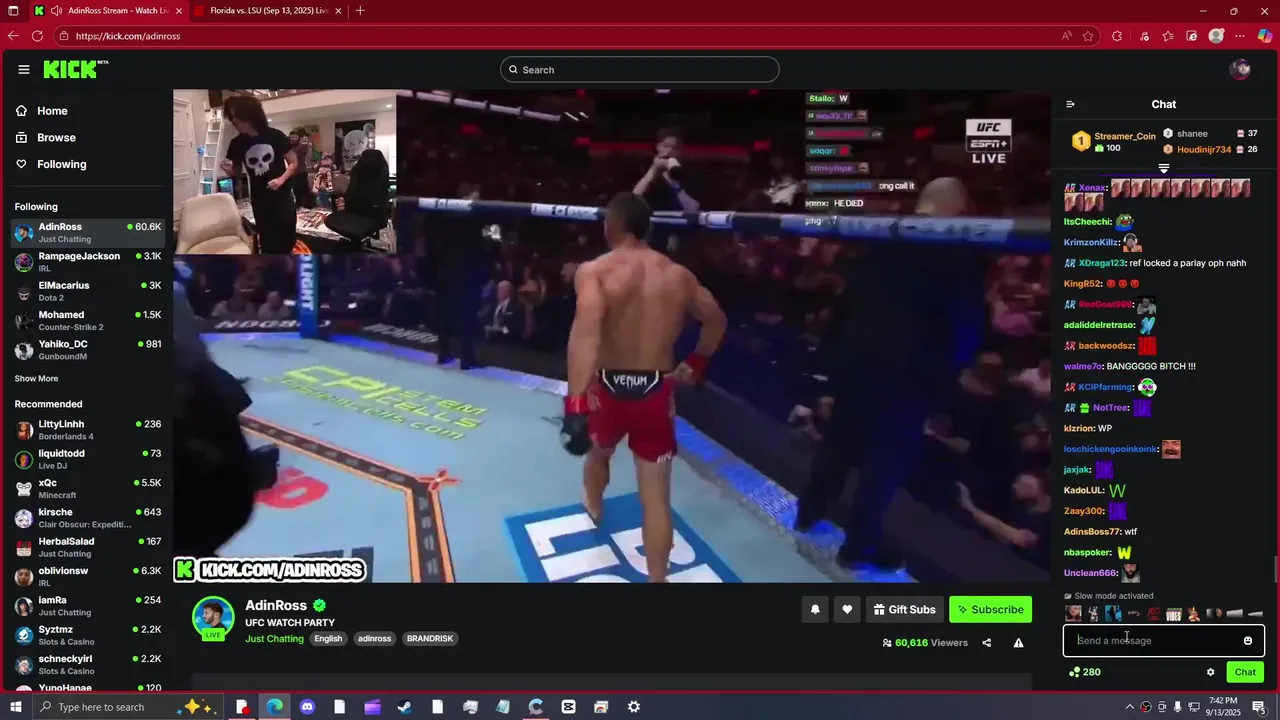Show hidden system tray icons
Image resolution: width=1280 pixels, height=720 pixels.
[1130, 707]
